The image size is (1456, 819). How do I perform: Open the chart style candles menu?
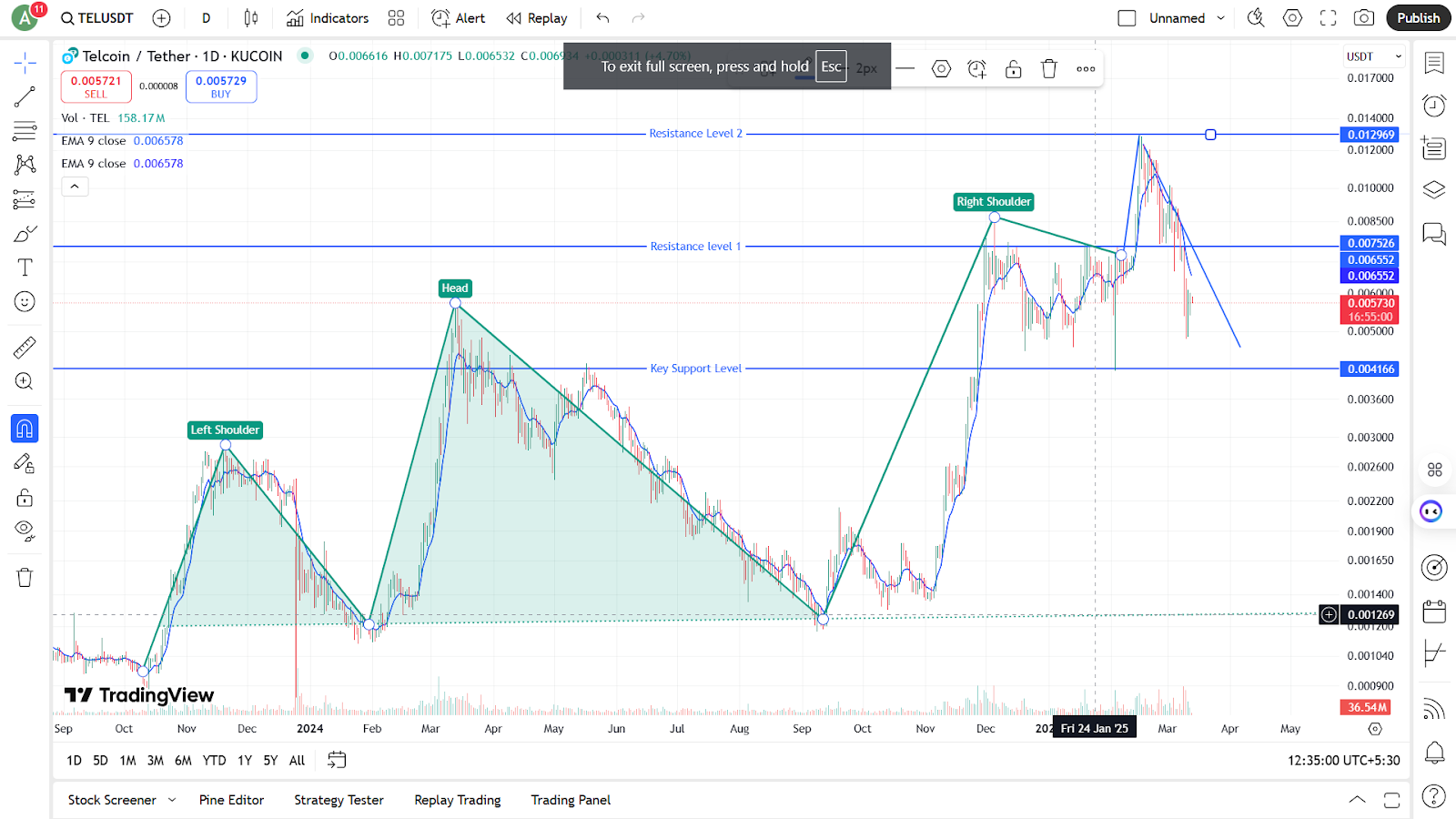(251, 18)
